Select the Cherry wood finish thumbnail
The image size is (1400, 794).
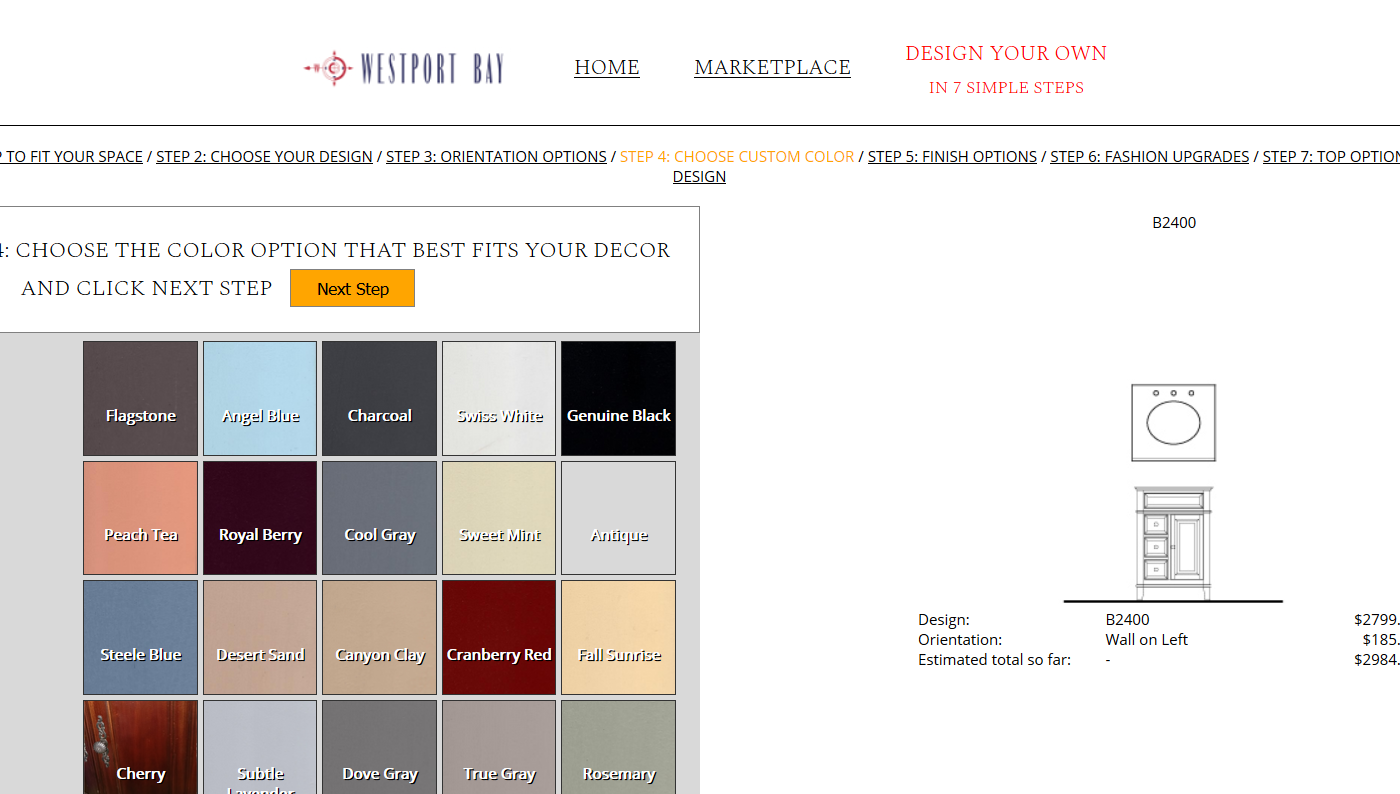pyautogui.click(x=140, y=746)
